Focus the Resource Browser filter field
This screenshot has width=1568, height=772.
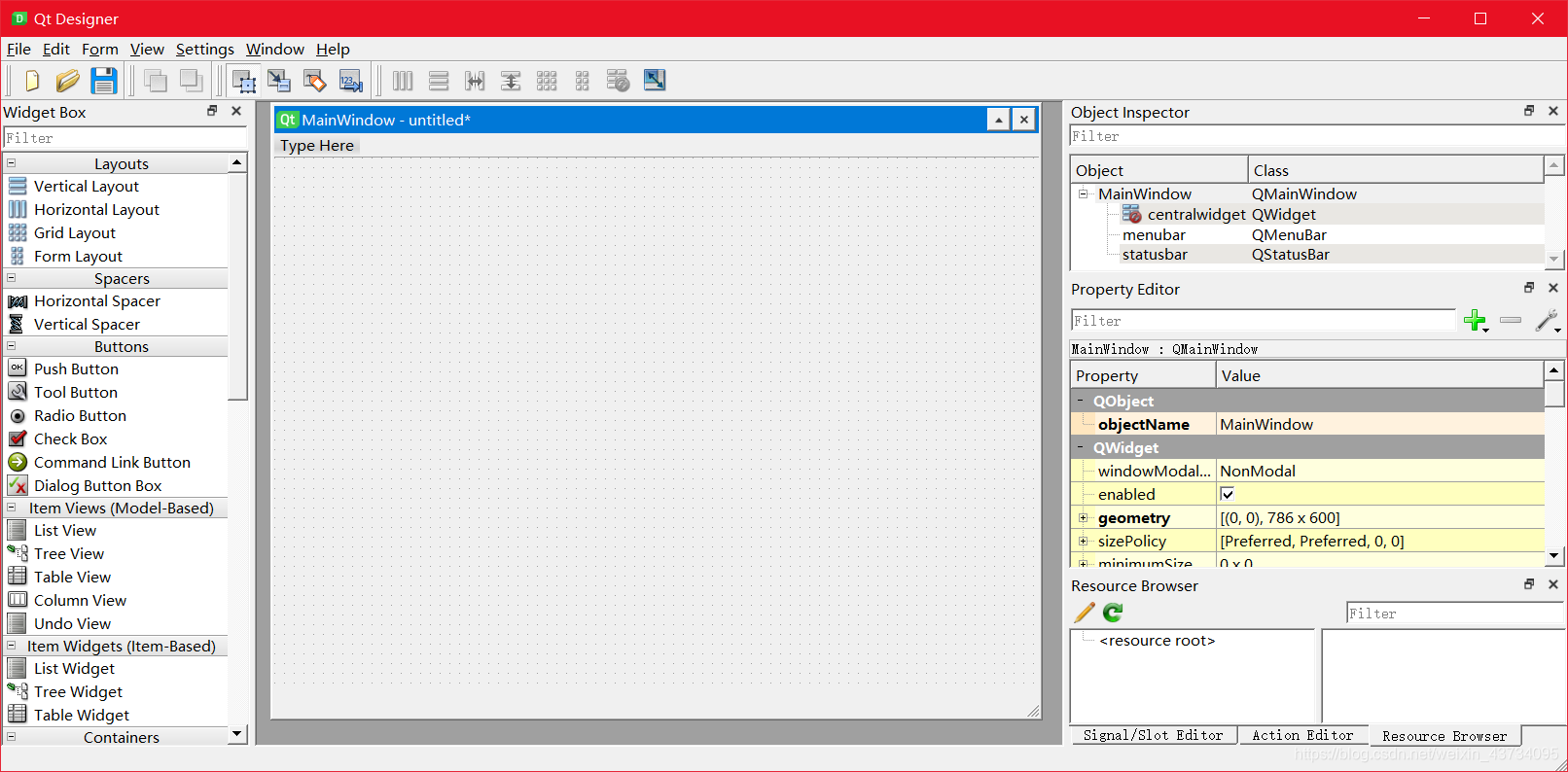click(x=1455, y=614)
